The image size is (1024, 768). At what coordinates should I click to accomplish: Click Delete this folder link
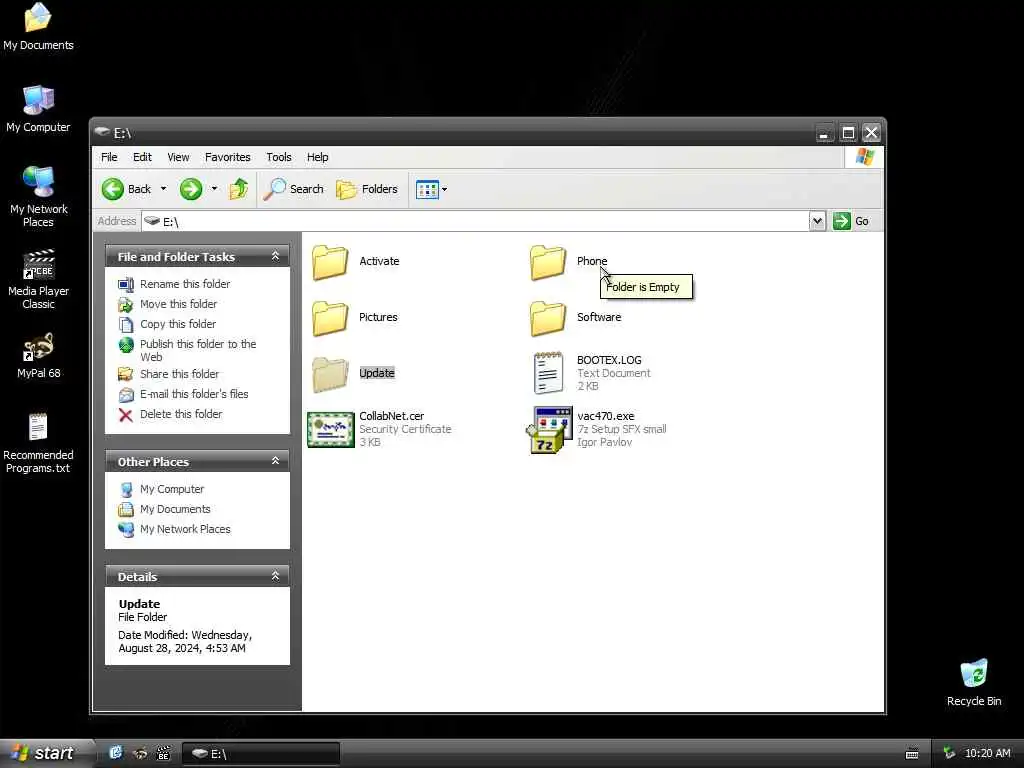tap(181, 415)
